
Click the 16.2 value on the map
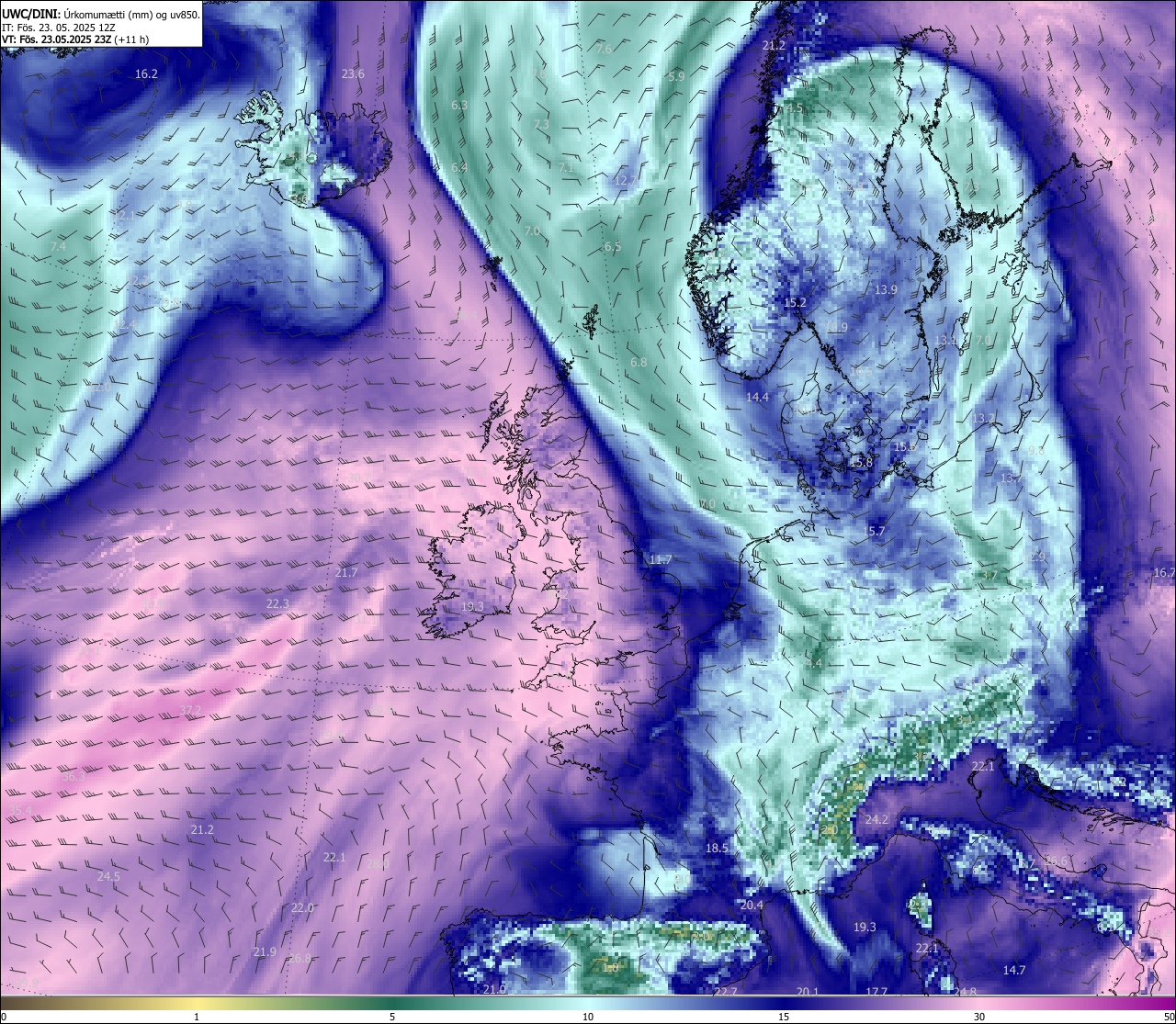point(146,73)
